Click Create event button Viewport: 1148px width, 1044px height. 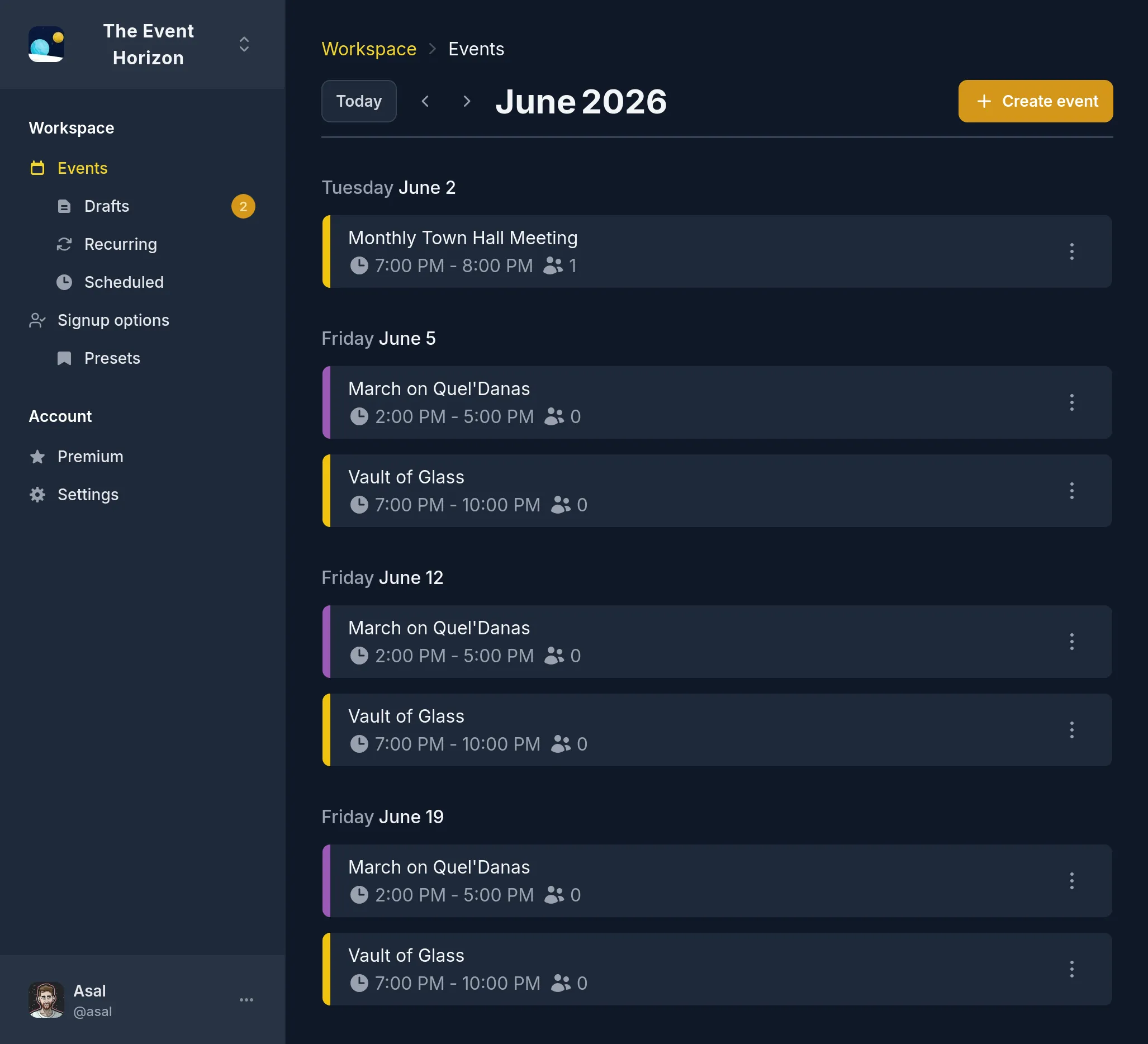point(1035,101)
